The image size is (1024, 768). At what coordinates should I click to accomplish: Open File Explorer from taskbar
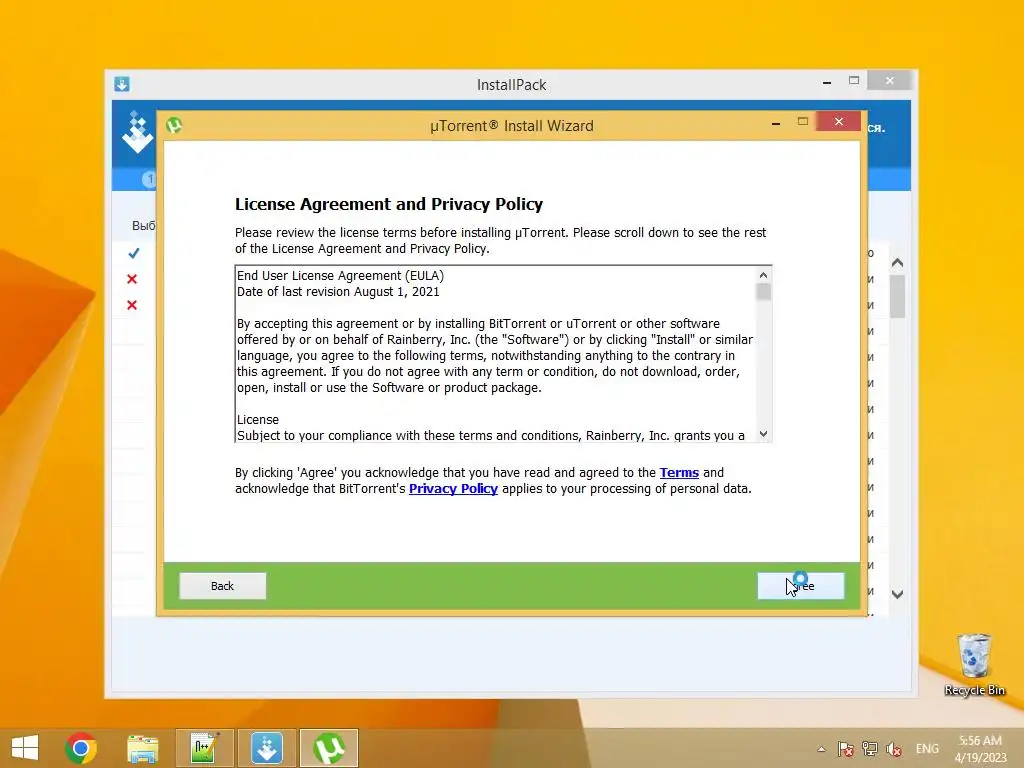click(x=142, y=748)
